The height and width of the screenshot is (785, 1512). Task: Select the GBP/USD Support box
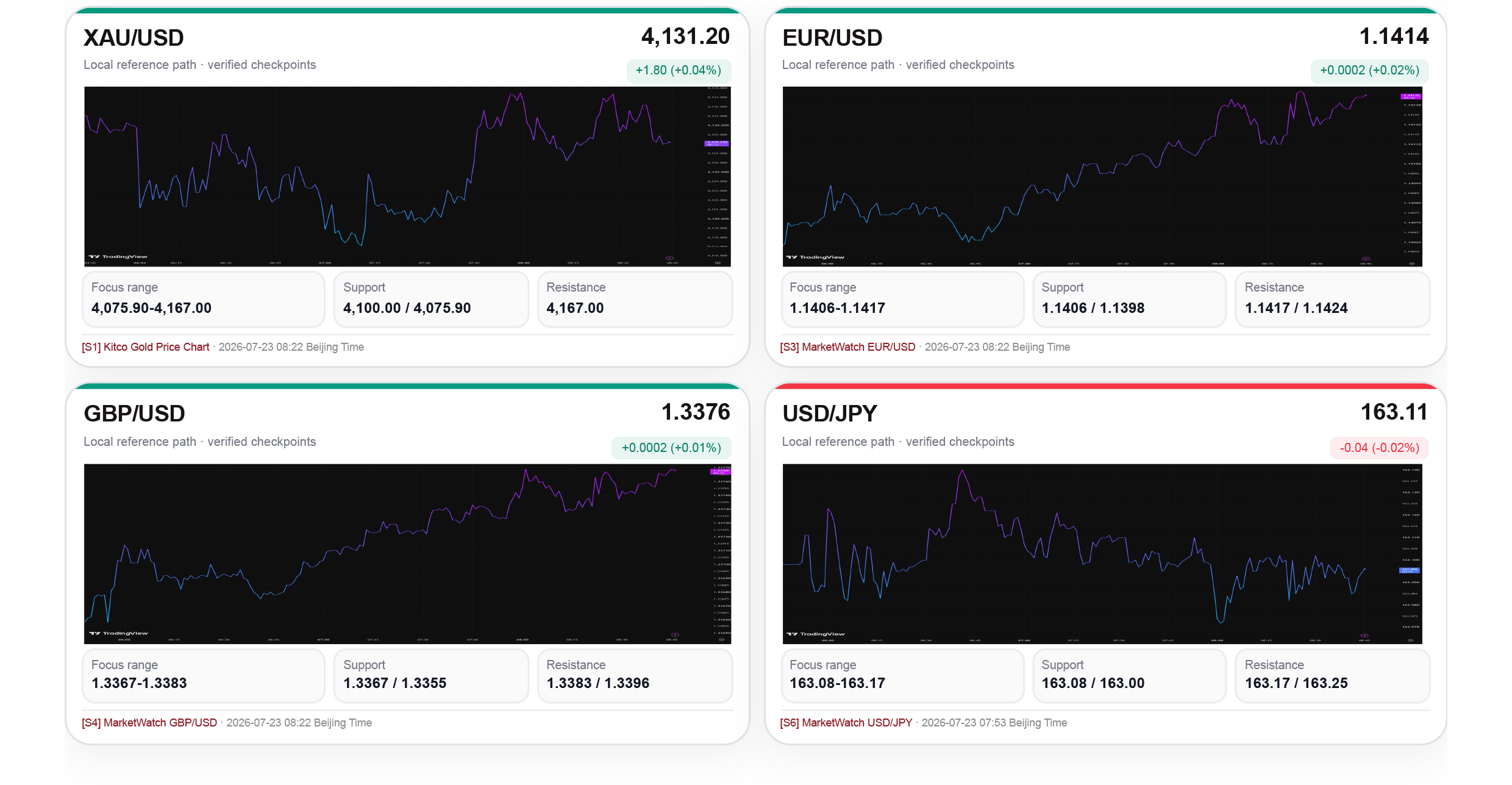[431, 676]
